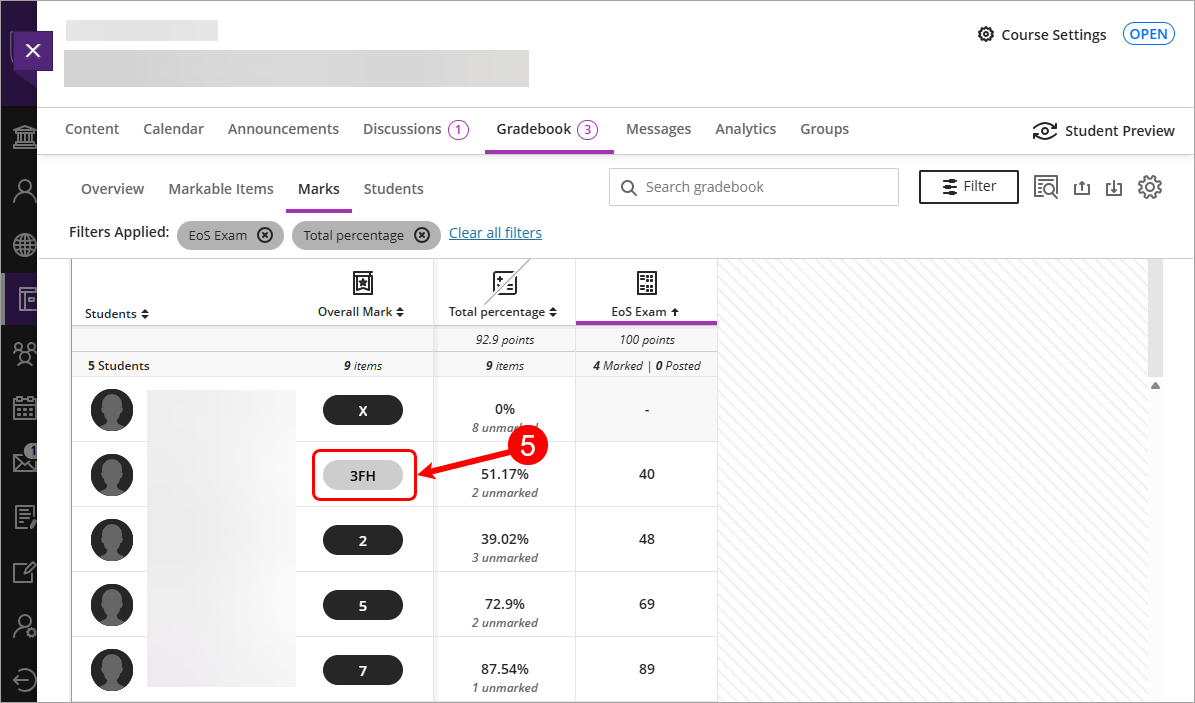Sort by Total percentage column

click(x=503, y=312)
